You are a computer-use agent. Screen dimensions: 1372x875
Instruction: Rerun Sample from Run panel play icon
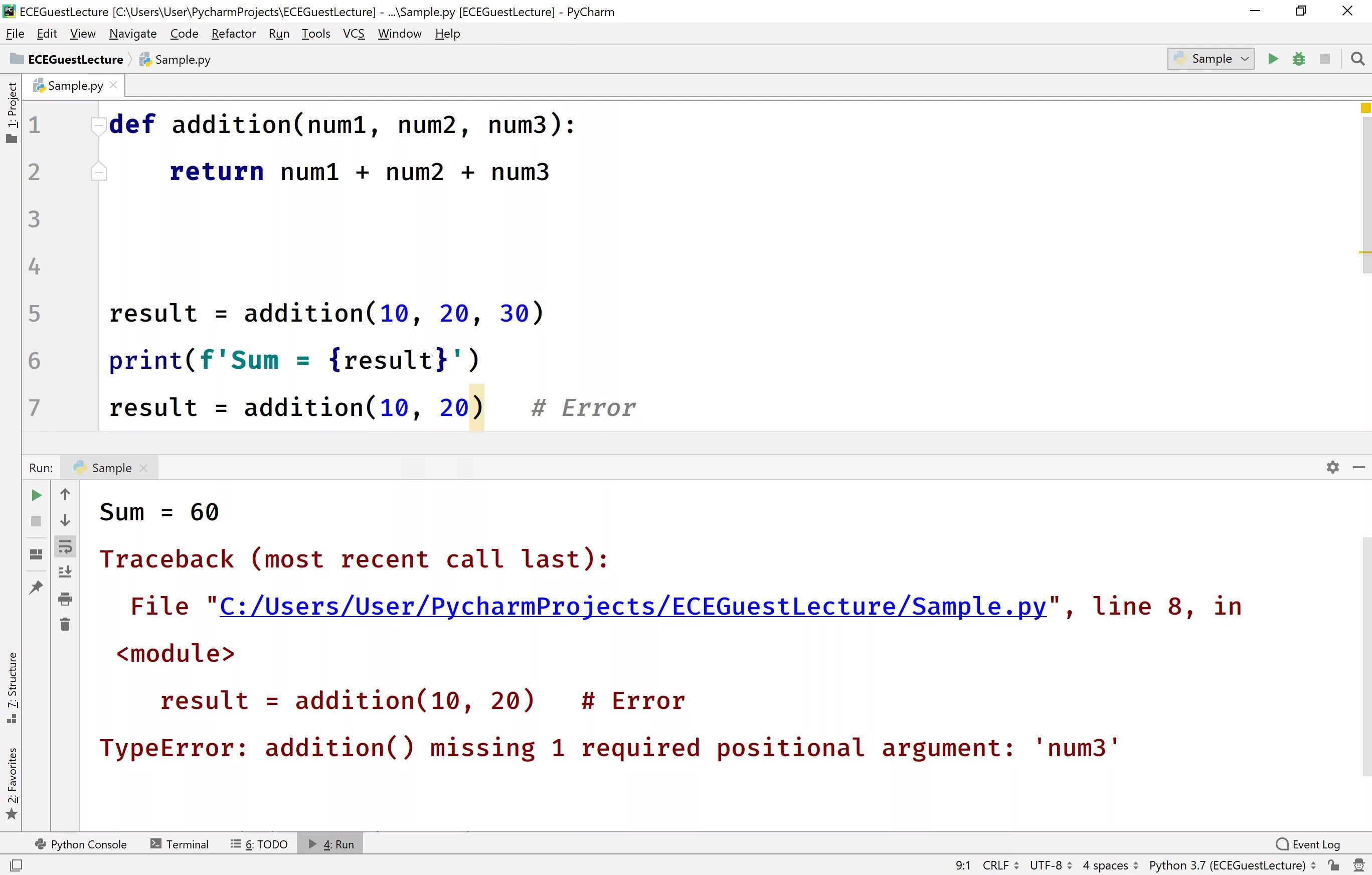pos(36,495)
